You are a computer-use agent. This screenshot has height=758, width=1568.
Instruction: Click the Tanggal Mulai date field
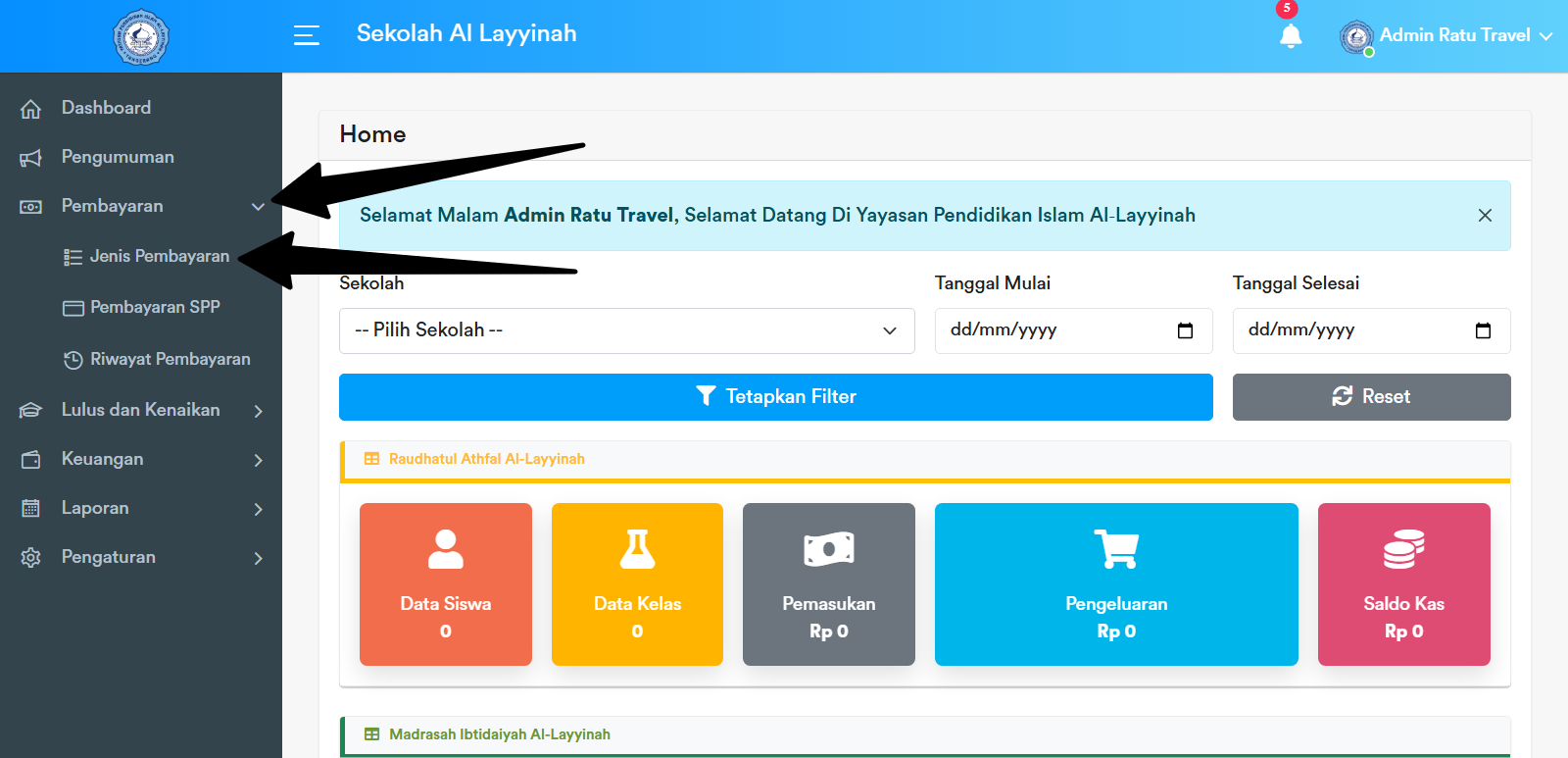click(x=1074, y=330)
